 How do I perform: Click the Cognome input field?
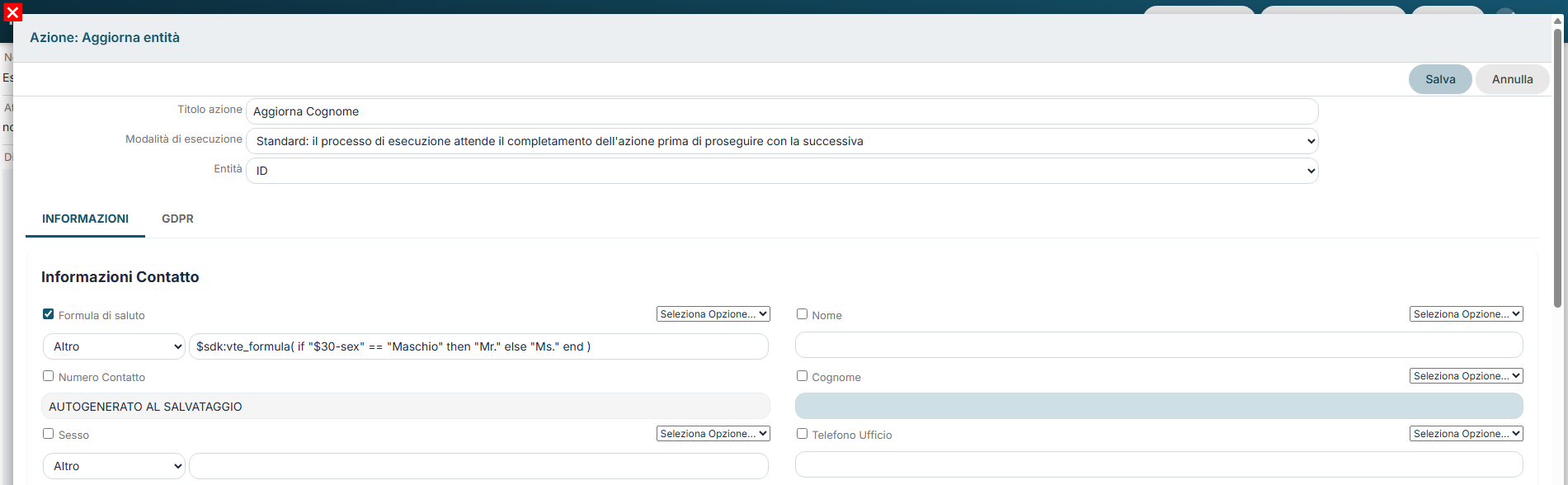click(1159, 406)
